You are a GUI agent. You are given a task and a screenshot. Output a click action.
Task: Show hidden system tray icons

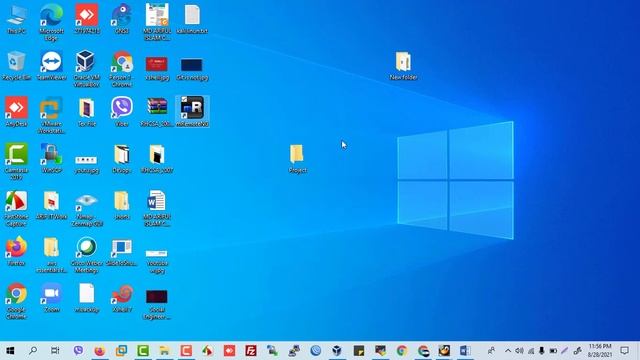pyautogui.click(x=508, y=351)
